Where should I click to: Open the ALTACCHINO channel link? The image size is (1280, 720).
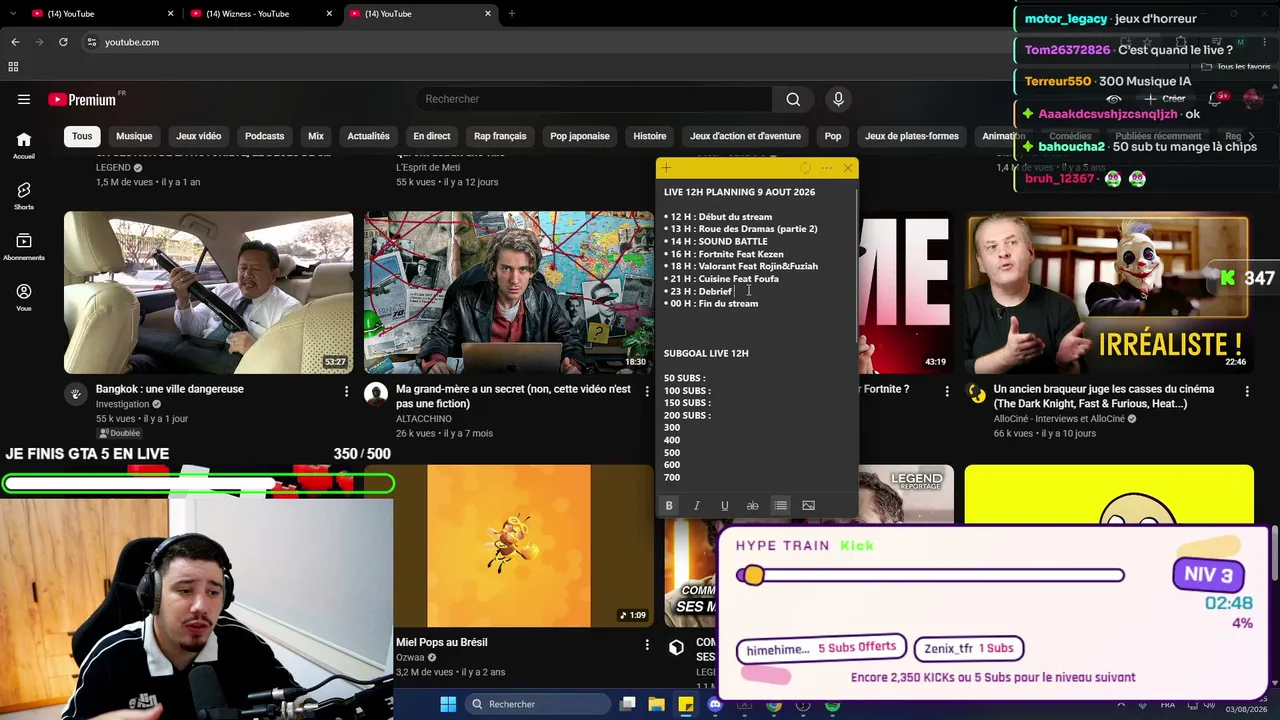[424, 419]
